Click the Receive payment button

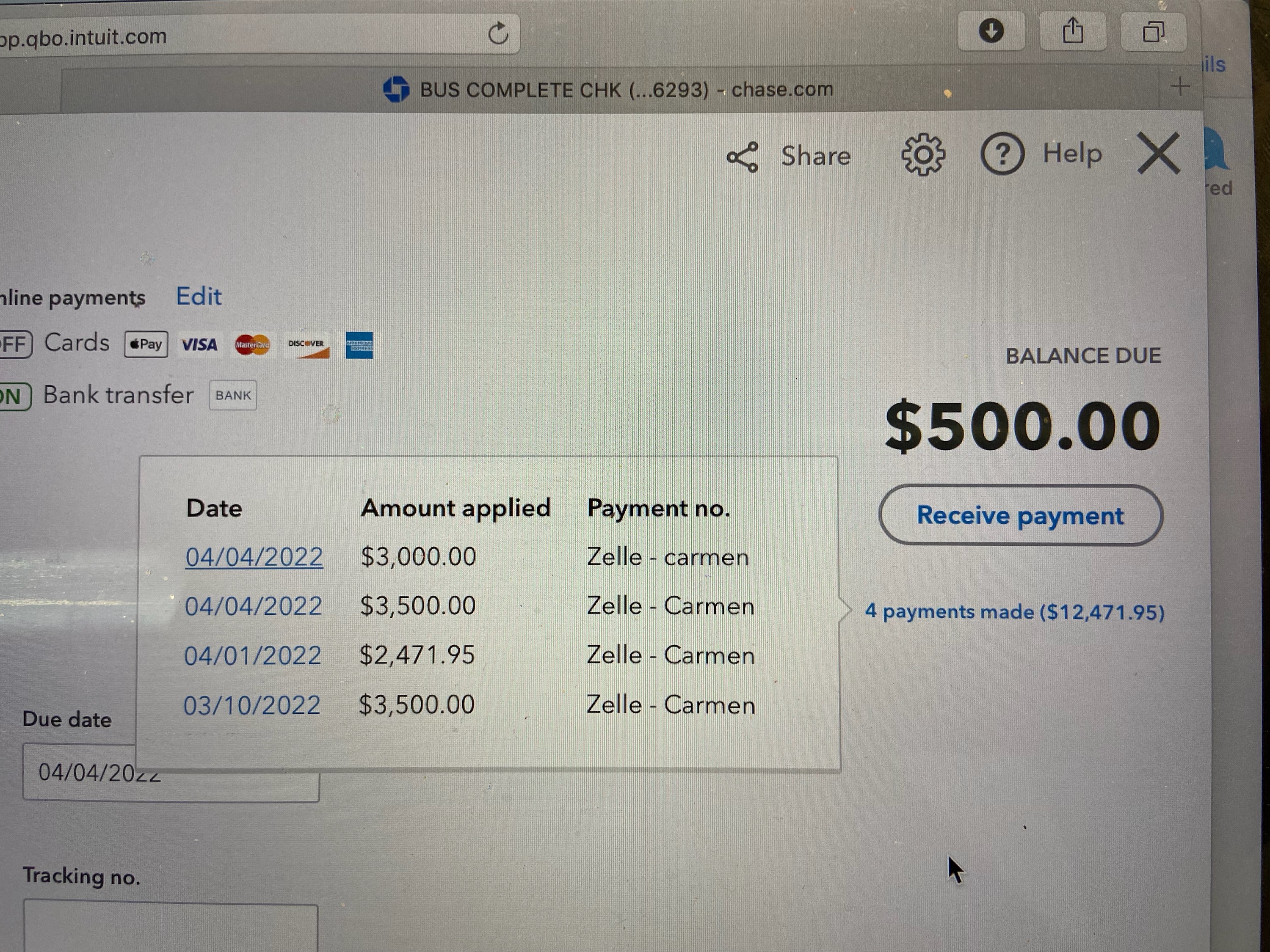1020,515
